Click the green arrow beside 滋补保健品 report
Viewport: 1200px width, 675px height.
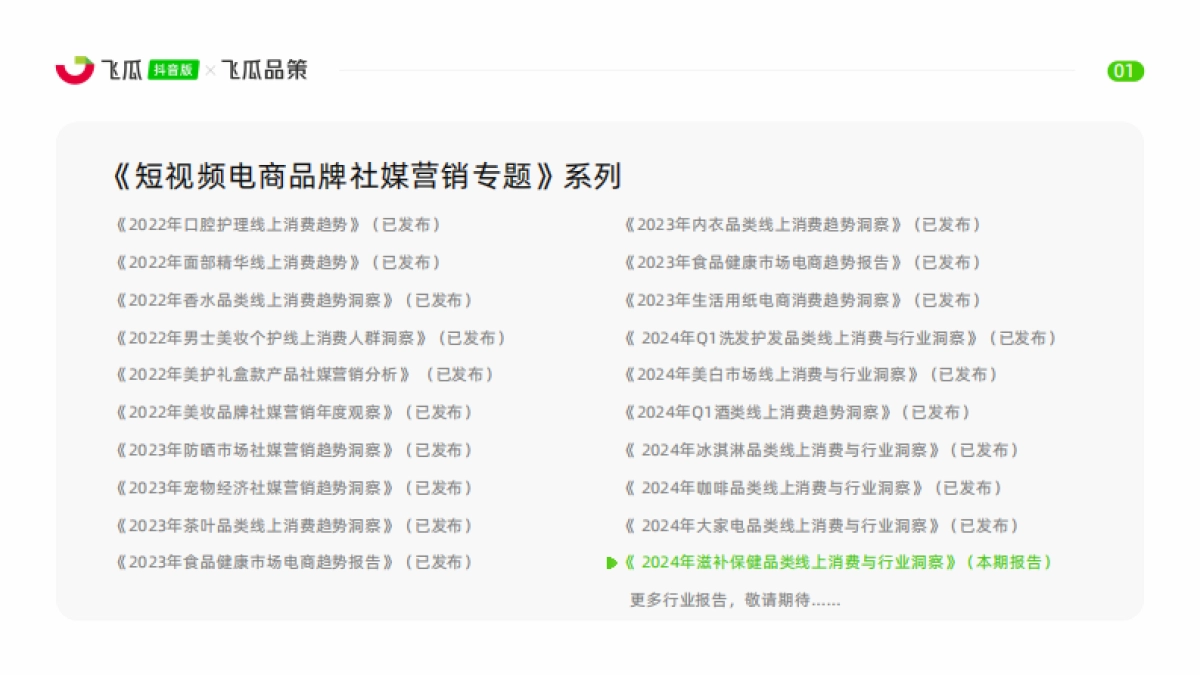coord(611,563)
